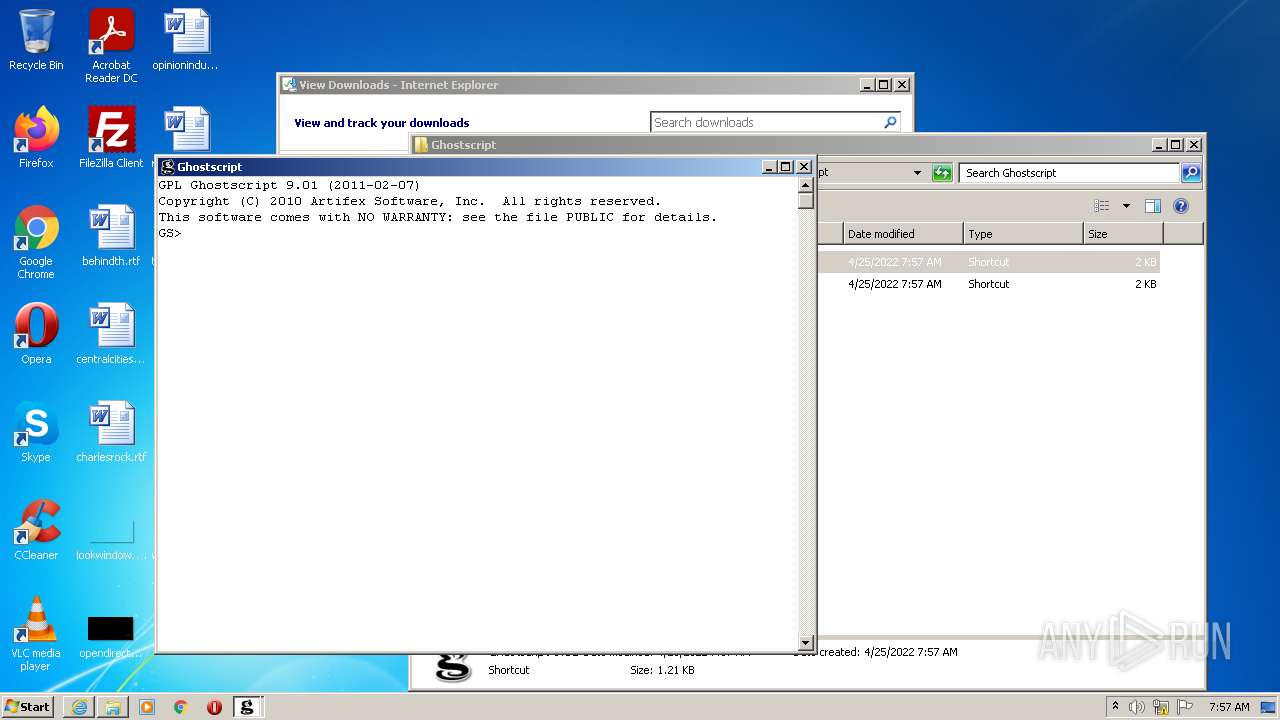Launch VLC media player shortcut
The image size is (1280, 720).
click(36, 634)
